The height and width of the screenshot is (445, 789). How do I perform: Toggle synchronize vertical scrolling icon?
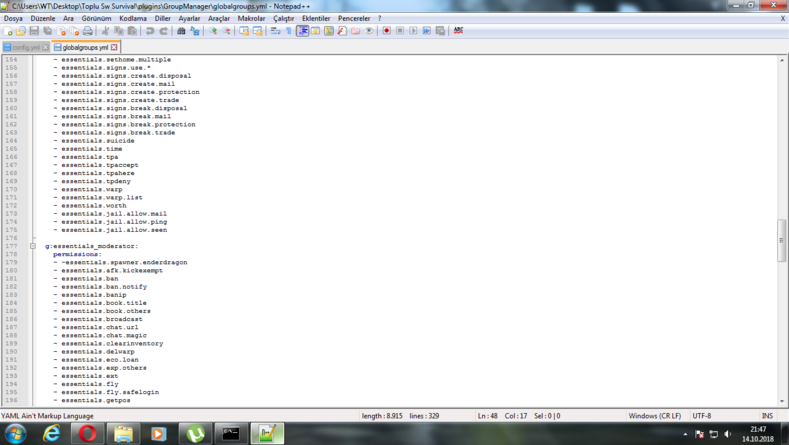click(x=244, y=31)
